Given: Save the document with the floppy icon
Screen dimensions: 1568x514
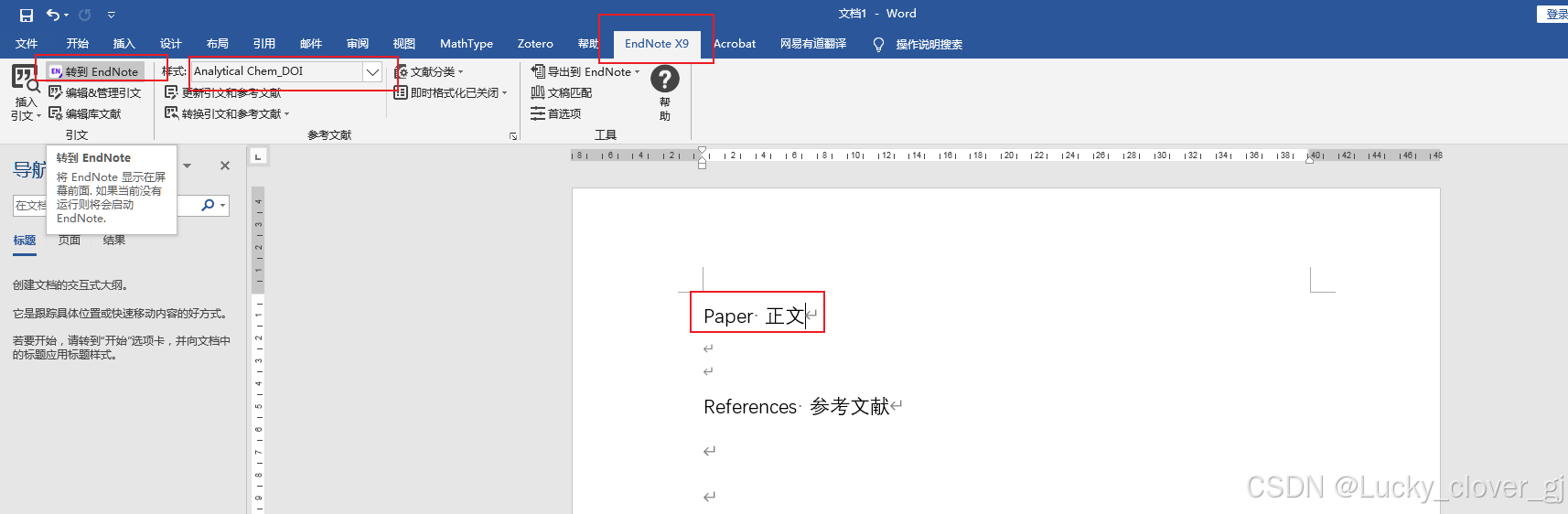Looking at the screenshot, I should [26, 15].
